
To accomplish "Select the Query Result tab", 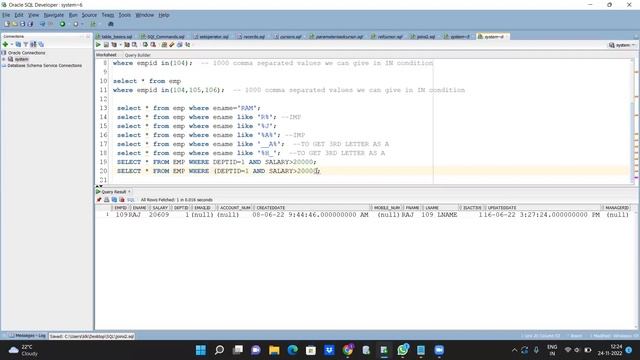I will coord(113,191).
